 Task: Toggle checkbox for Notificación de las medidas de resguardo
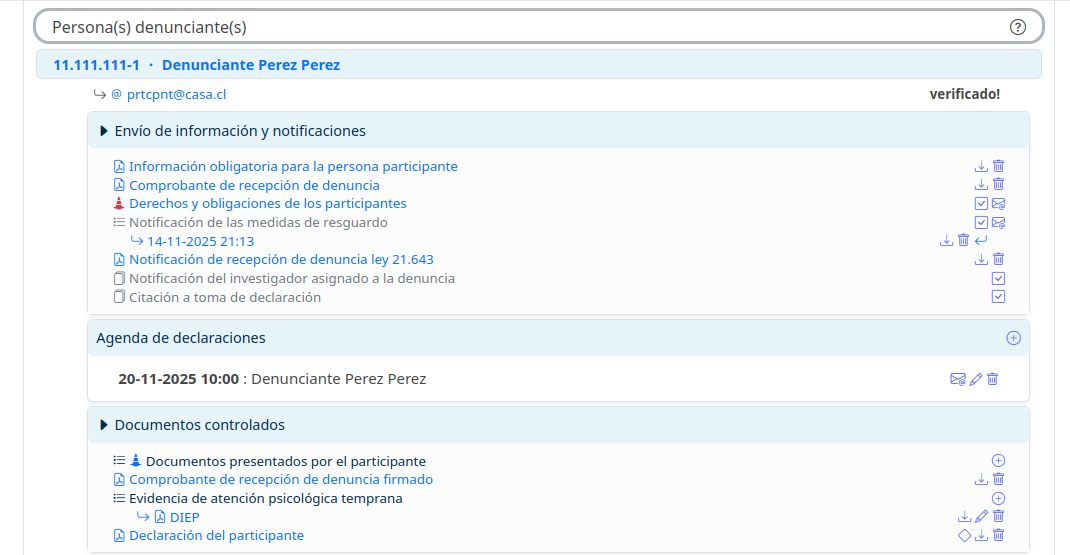[x=981, y=223]
